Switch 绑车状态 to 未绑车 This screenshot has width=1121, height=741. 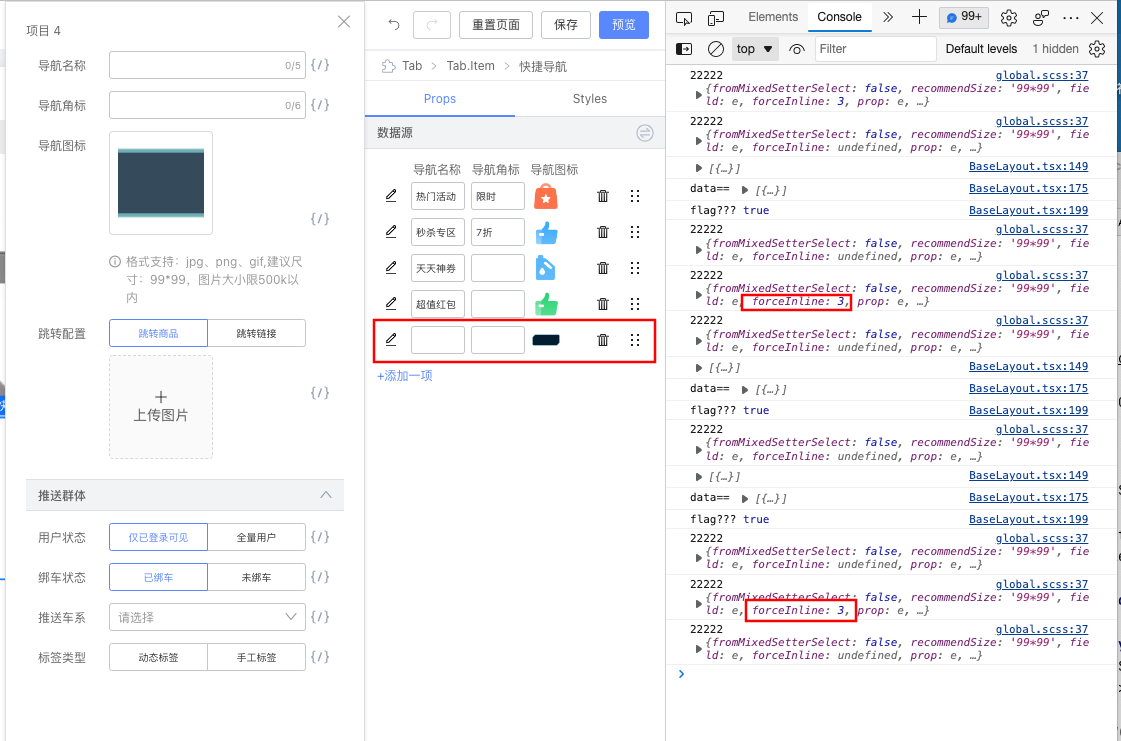(256, 577)
